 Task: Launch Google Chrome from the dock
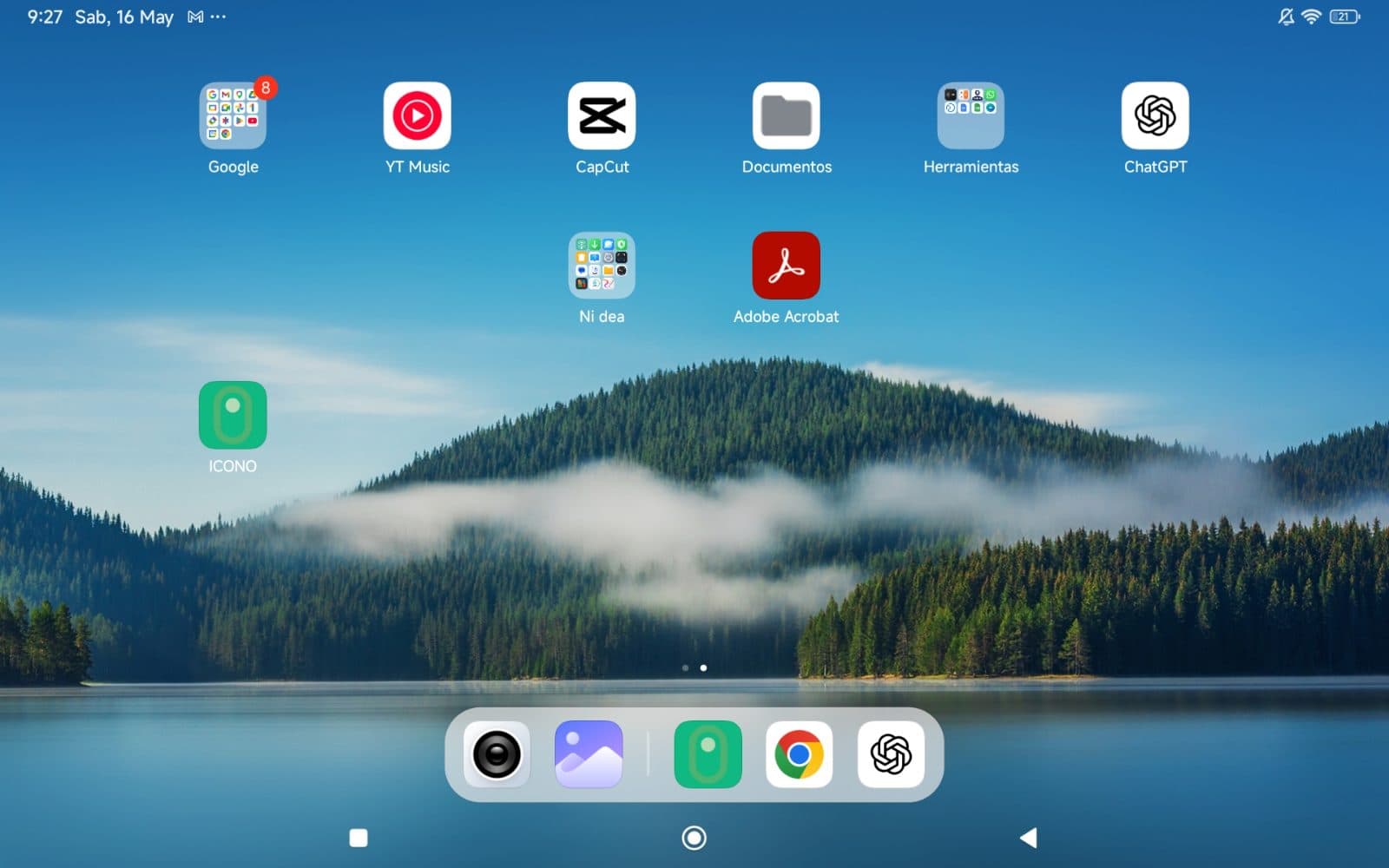pos(800,754)
